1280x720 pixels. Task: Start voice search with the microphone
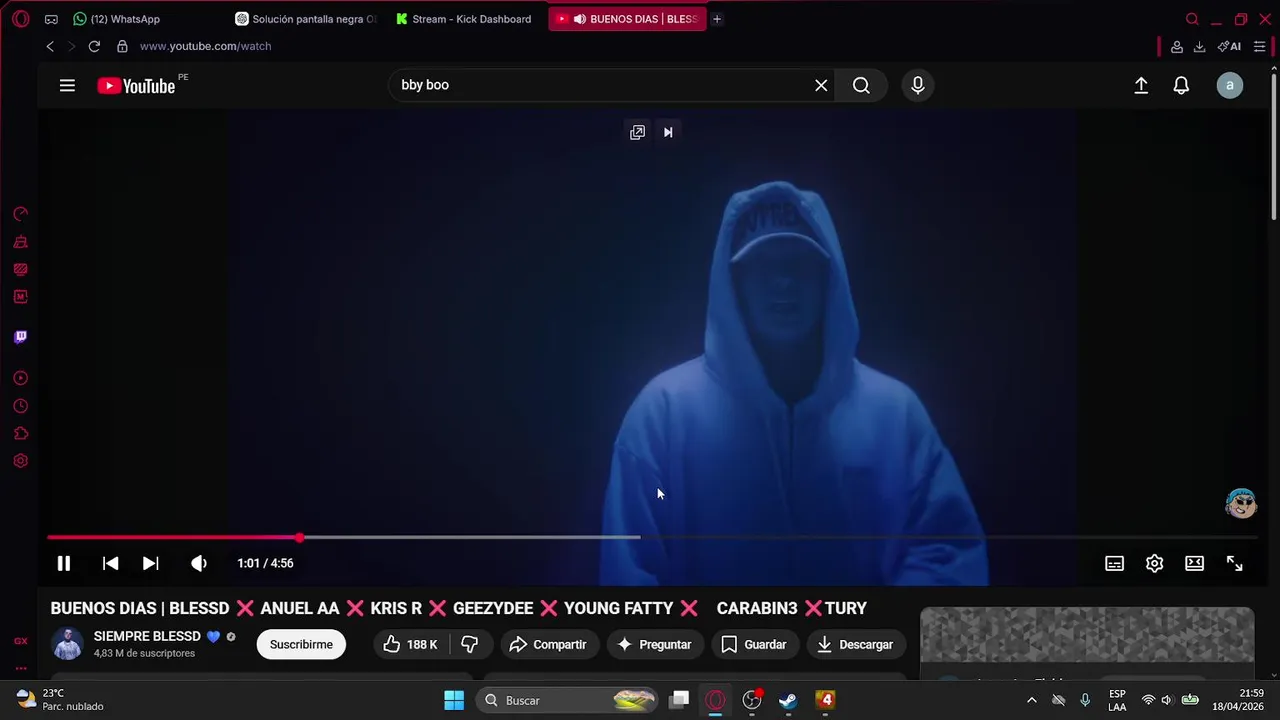coord(917,85)
